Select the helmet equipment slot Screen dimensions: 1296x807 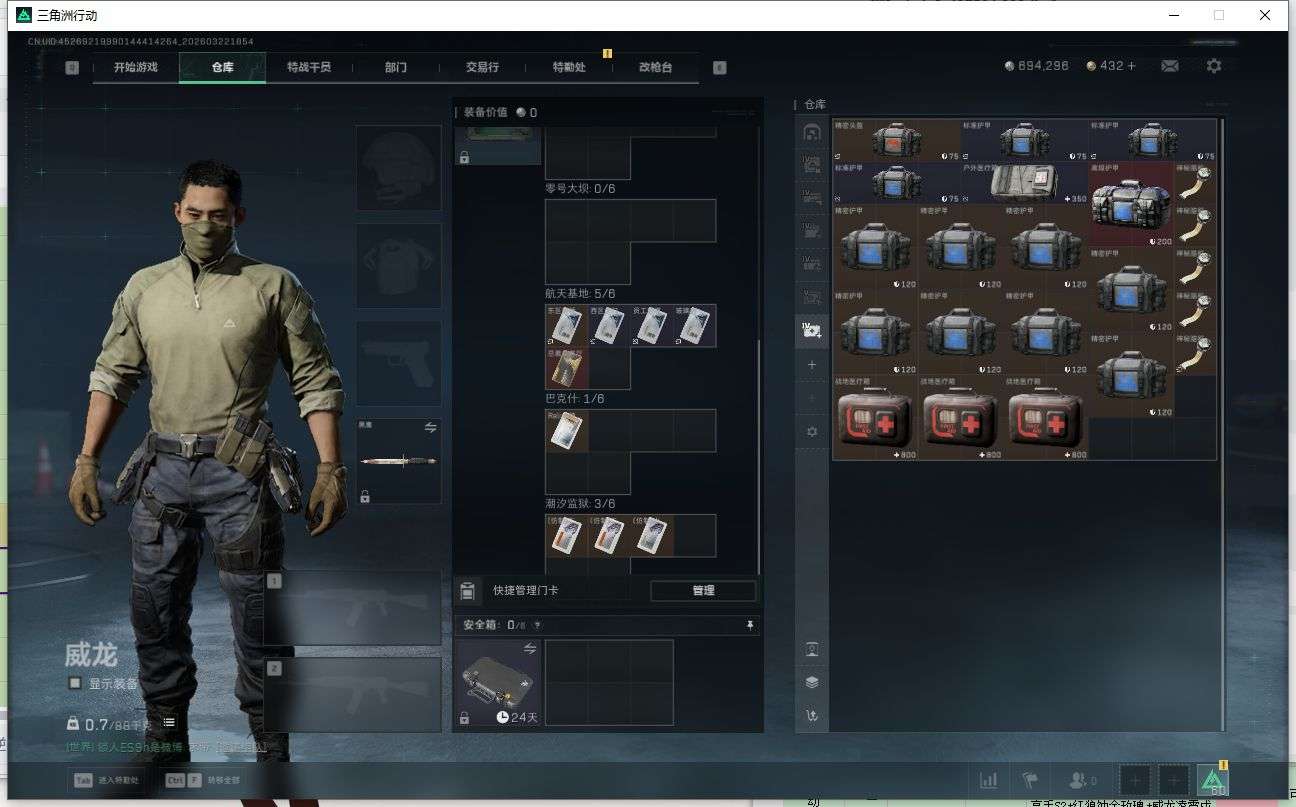399,167
